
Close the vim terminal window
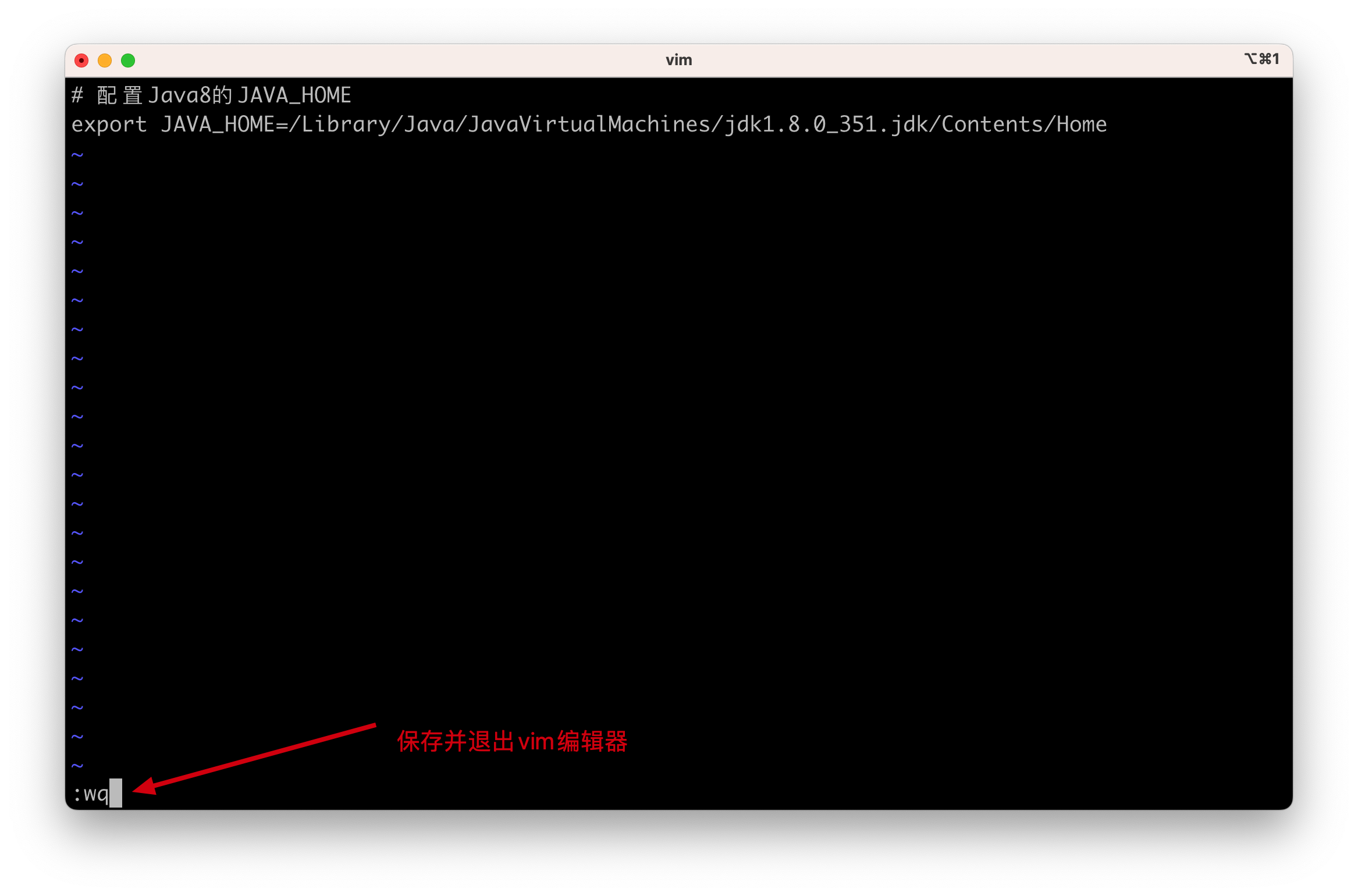click(81, 61)
